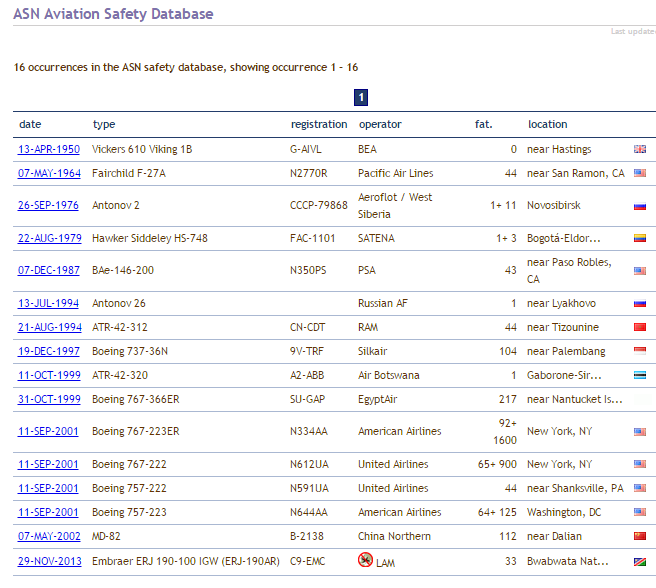Open the 21-AUG-1994 occurrence link
Image resolution: width=656 pixels, height=588 pixels.
click(x=49, y=327)
